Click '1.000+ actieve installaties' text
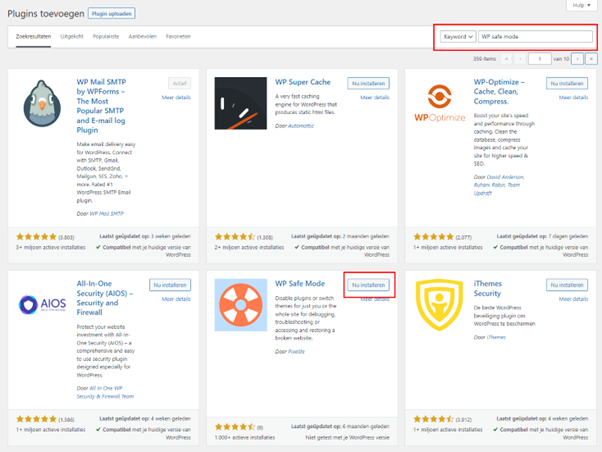The width and height of the screenshot is (602, 452). (245, 437)
